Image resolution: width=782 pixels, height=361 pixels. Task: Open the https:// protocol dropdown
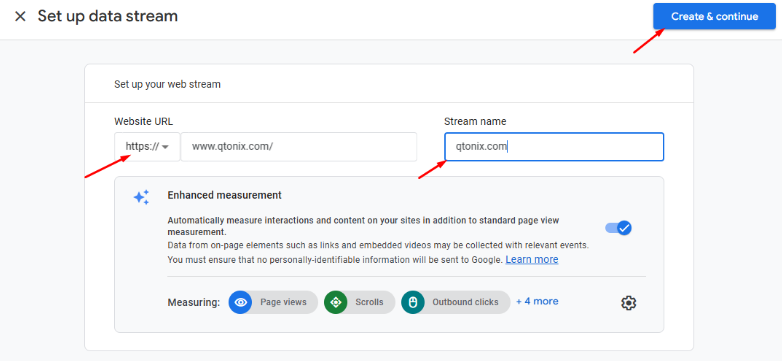(147, 147)
